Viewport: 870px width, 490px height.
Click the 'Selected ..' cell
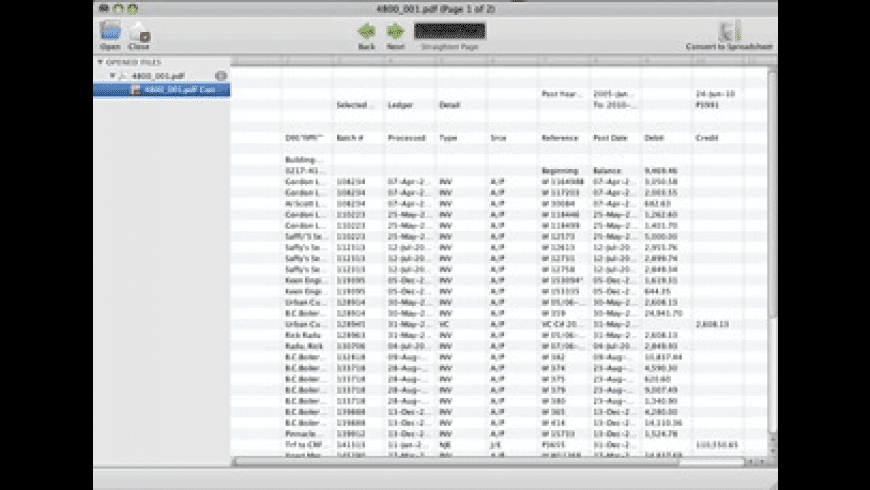[355, 105]
